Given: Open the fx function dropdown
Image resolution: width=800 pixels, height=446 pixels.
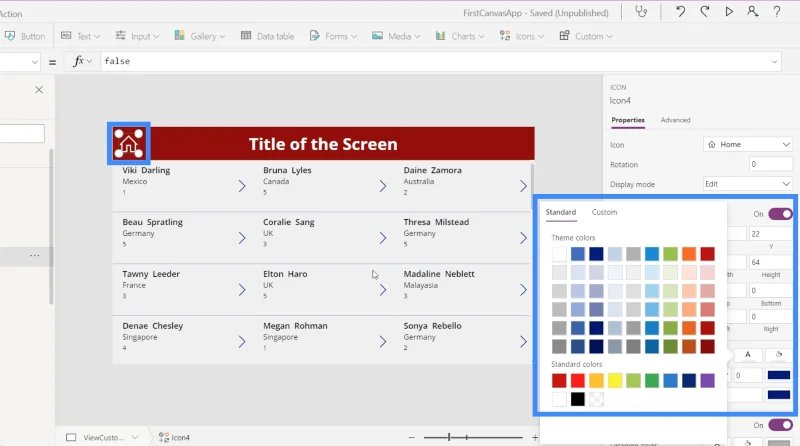Looking at the screenshot, I should (82, 61).
